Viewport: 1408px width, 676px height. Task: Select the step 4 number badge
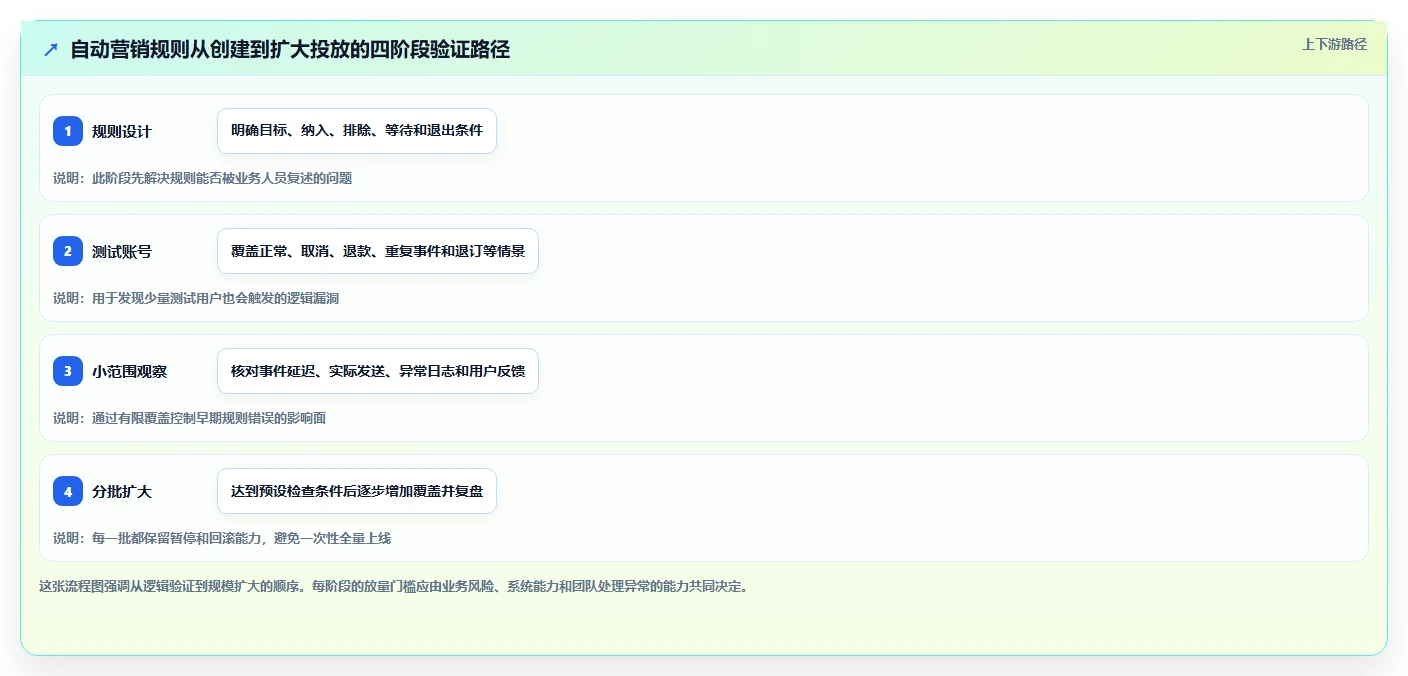point(68,491)
